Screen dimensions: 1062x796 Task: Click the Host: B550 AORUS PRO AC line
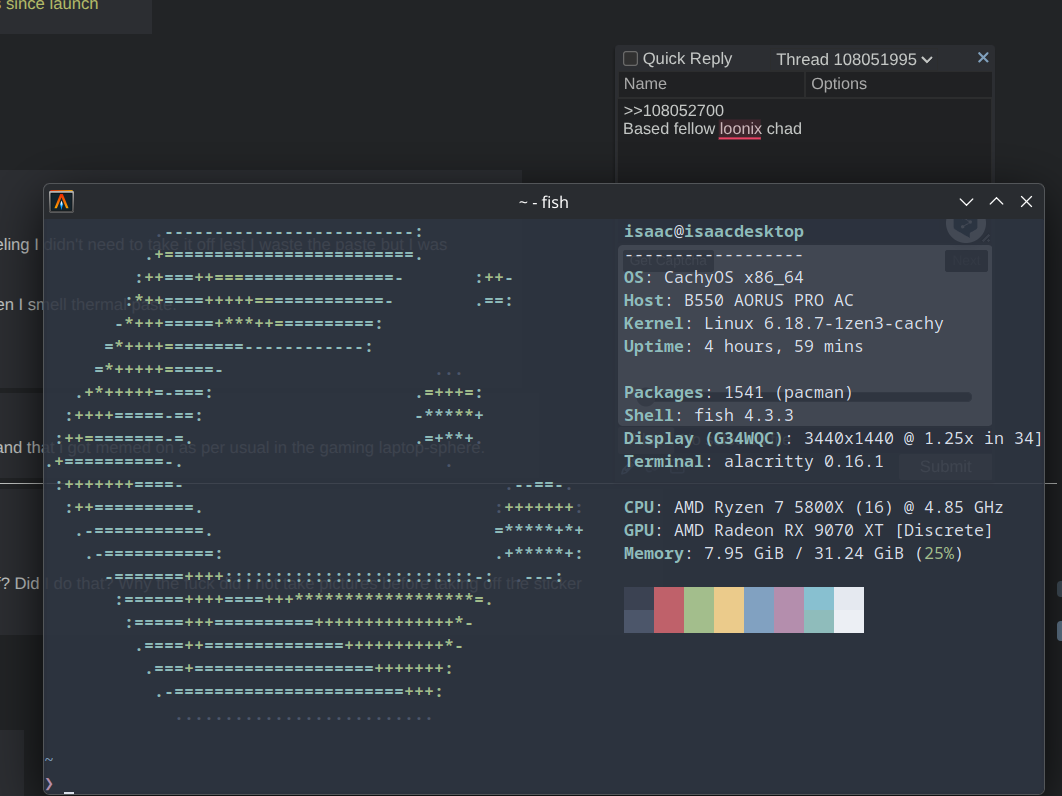click(739, 301)
